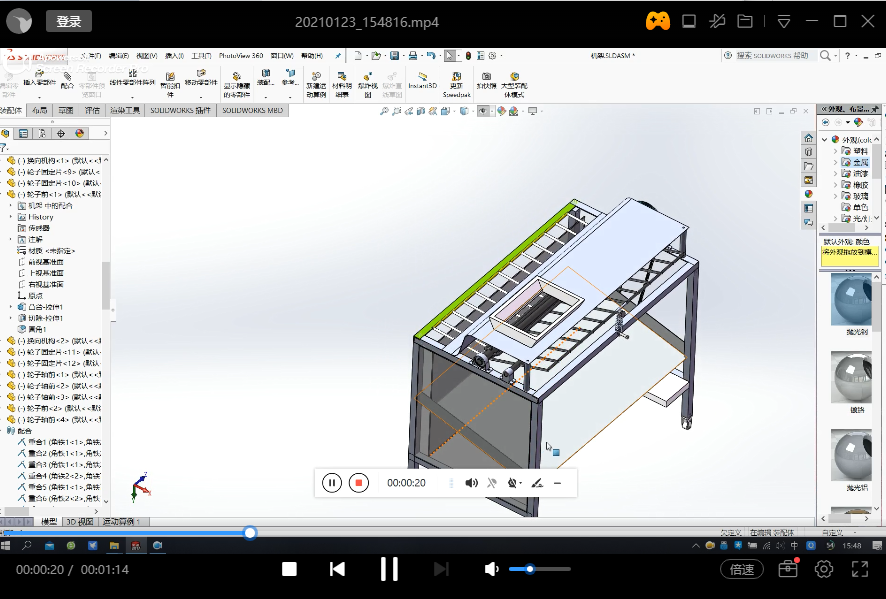Enter fullscreen mode in player
Viewport: 886px width, 599px height.
point(859,569)
